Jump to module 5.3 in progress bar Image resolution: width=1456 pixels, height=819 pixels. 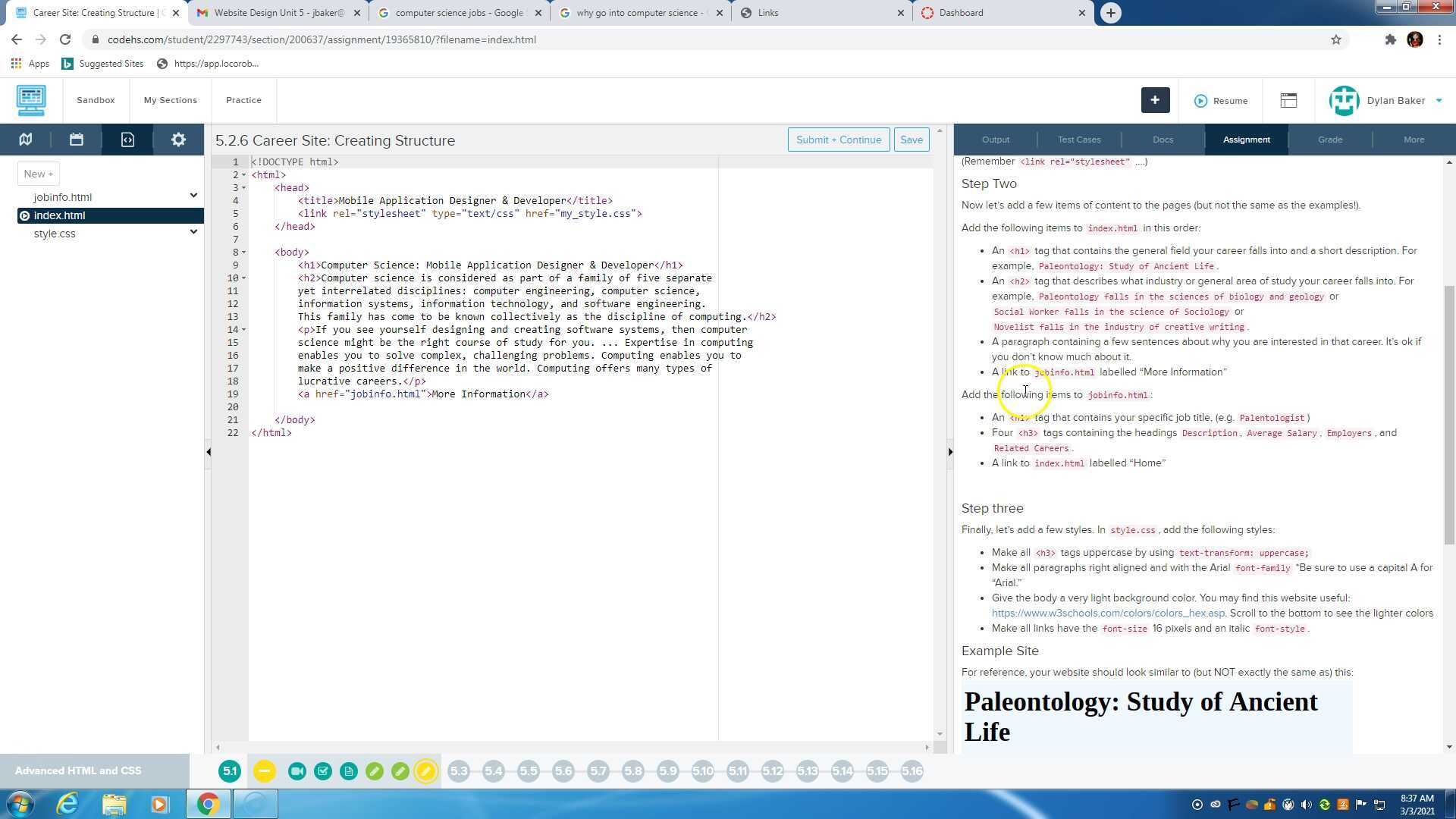[459, 771]
